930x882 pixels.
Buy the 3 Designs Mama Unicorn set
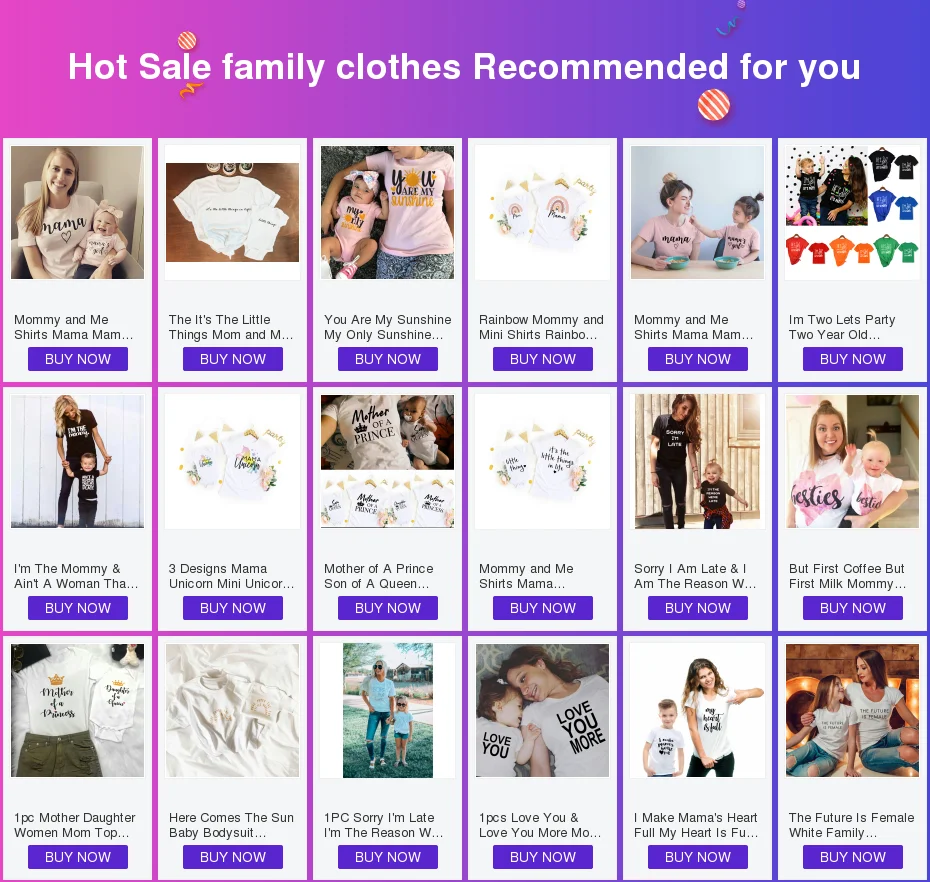[x=232, y=608]
